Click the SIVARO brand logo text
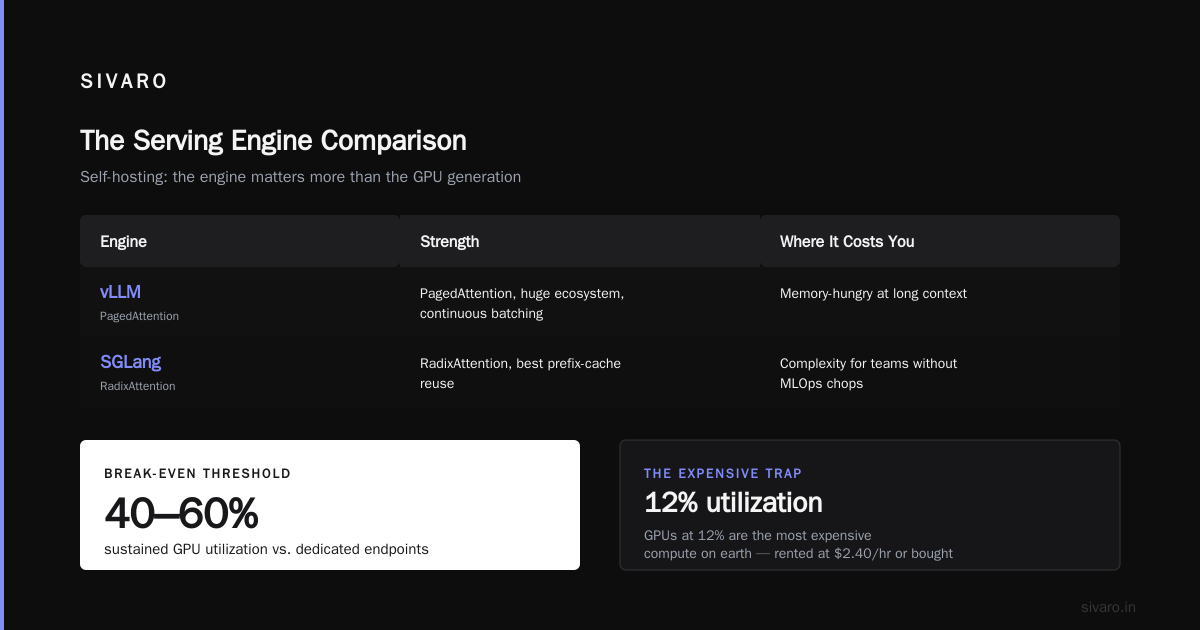1200x630 pixels. point(124,82)
